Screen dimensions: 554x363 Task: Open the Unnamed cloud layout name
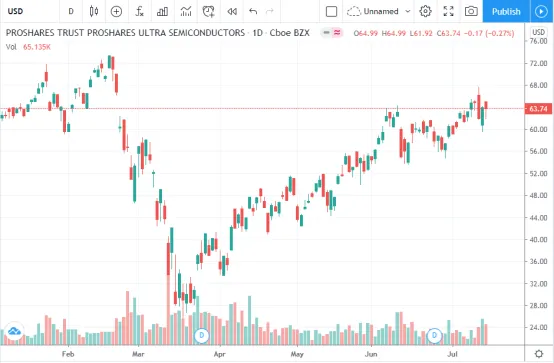tap(373, 11)
